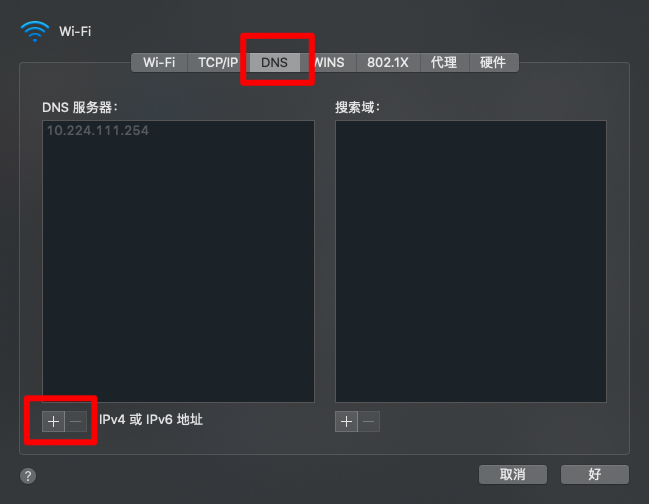
Task: Click the IPv4 或 IPv6 地址 label
Action: (x=151, y=420)
